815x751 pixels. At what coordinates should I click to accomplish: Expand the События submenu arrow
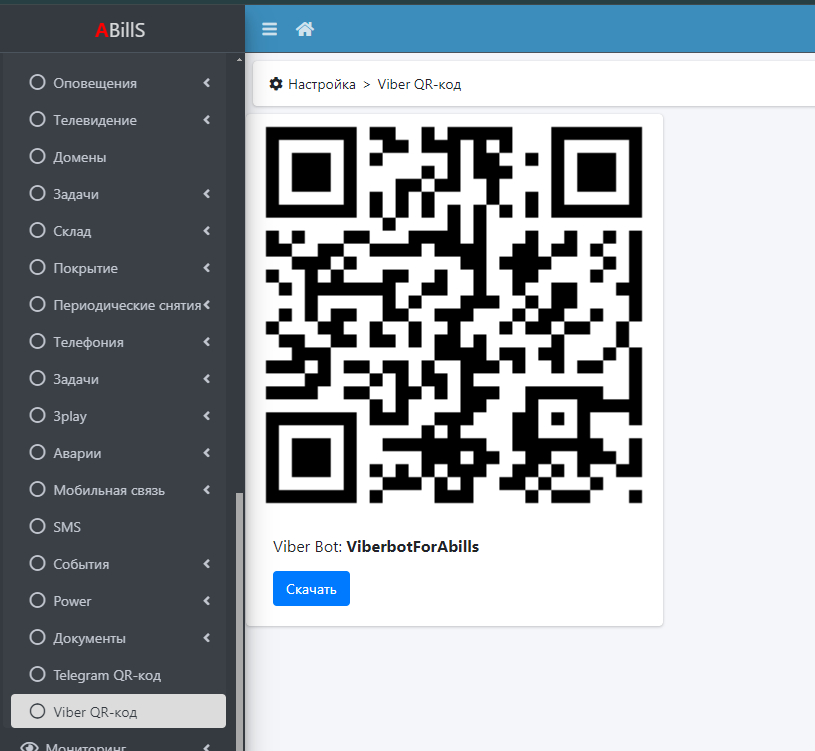207,563
